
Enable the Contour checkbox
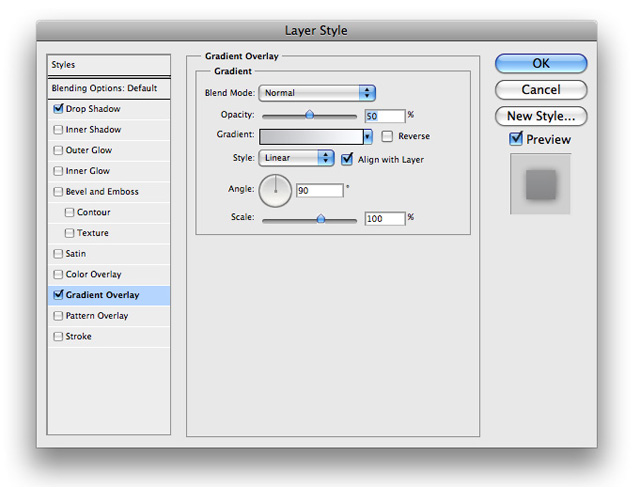point(69,212)
